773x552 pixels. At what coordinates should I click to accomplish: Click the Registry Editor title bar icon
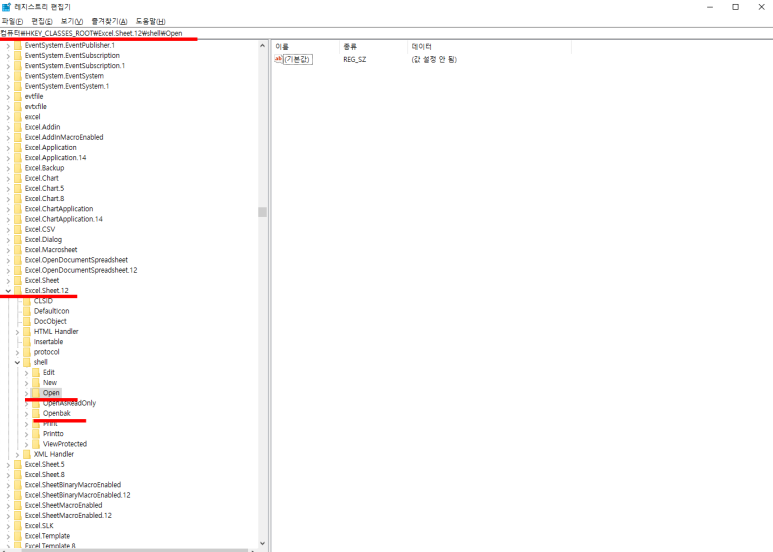pos(6,7)
